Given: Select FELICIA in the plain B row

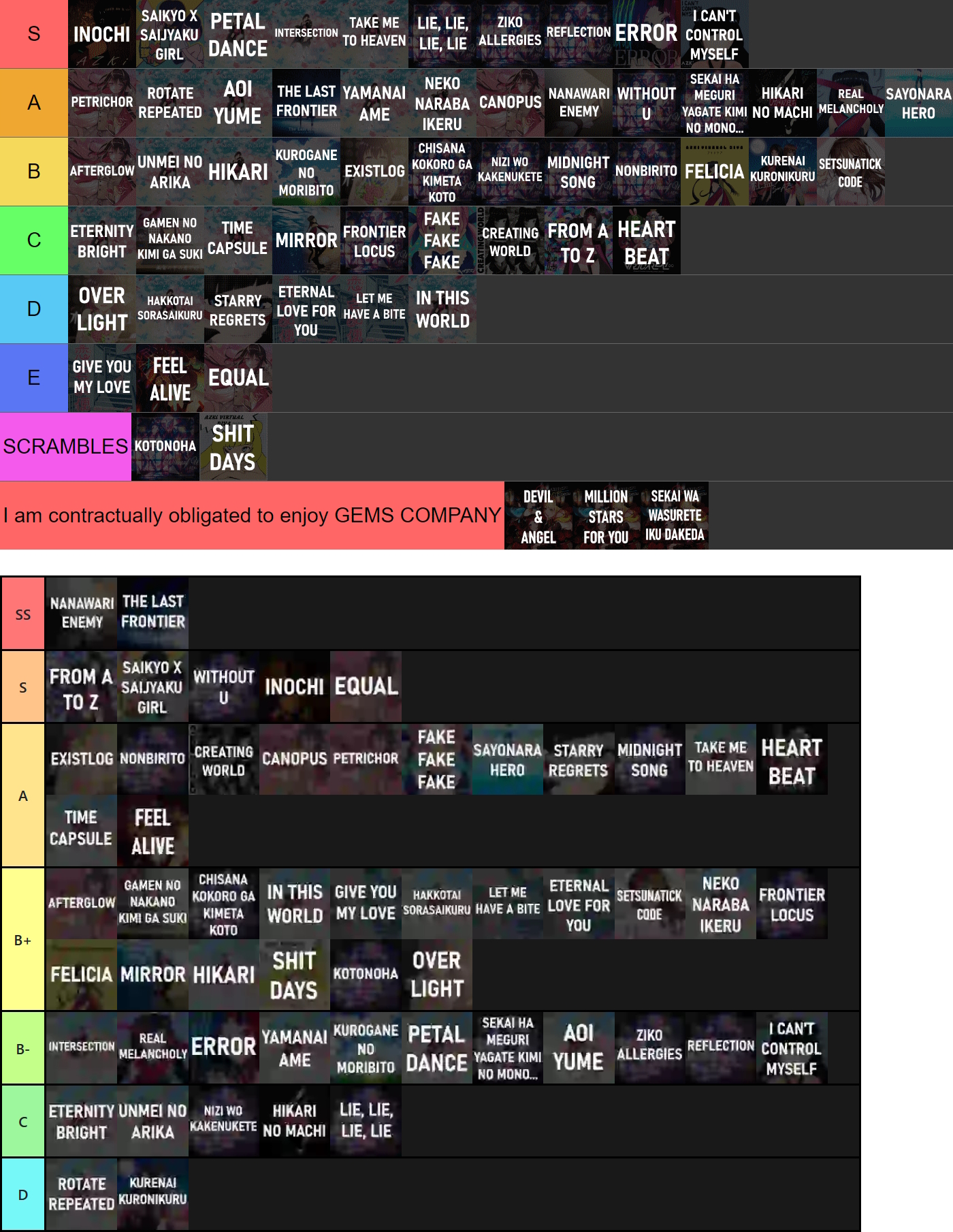Looking at the screenshot, I should 715,172.
